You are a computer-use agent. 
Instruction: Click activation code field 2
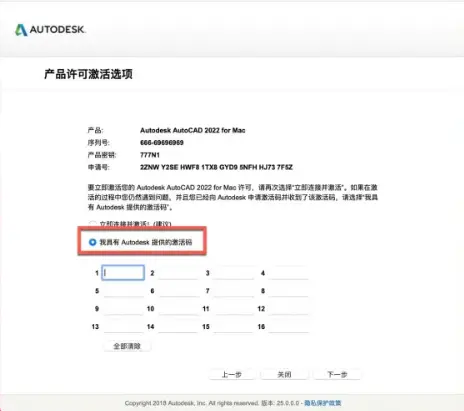[178, 273]
